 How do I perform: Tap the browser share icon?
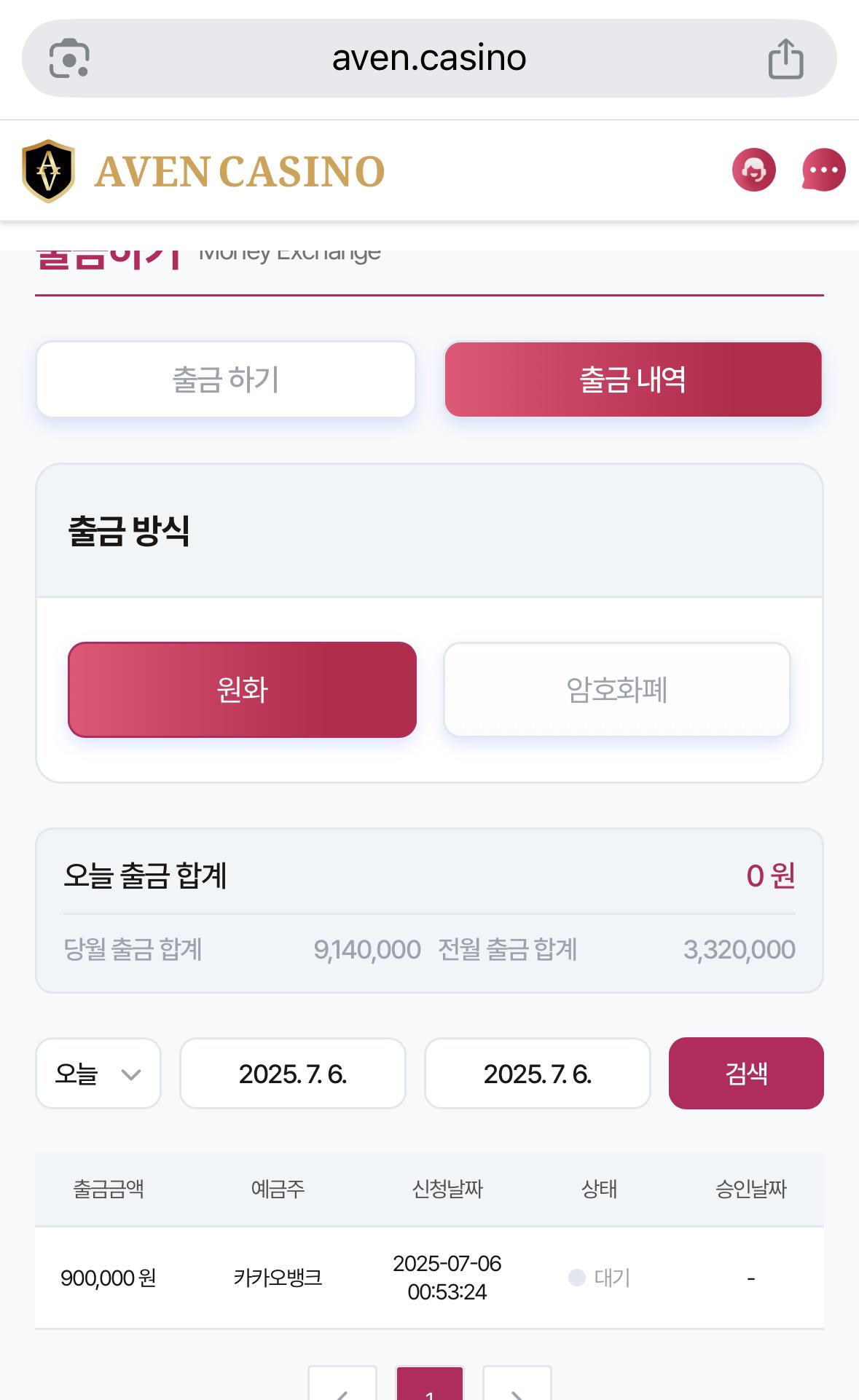(x=785, y=58)
